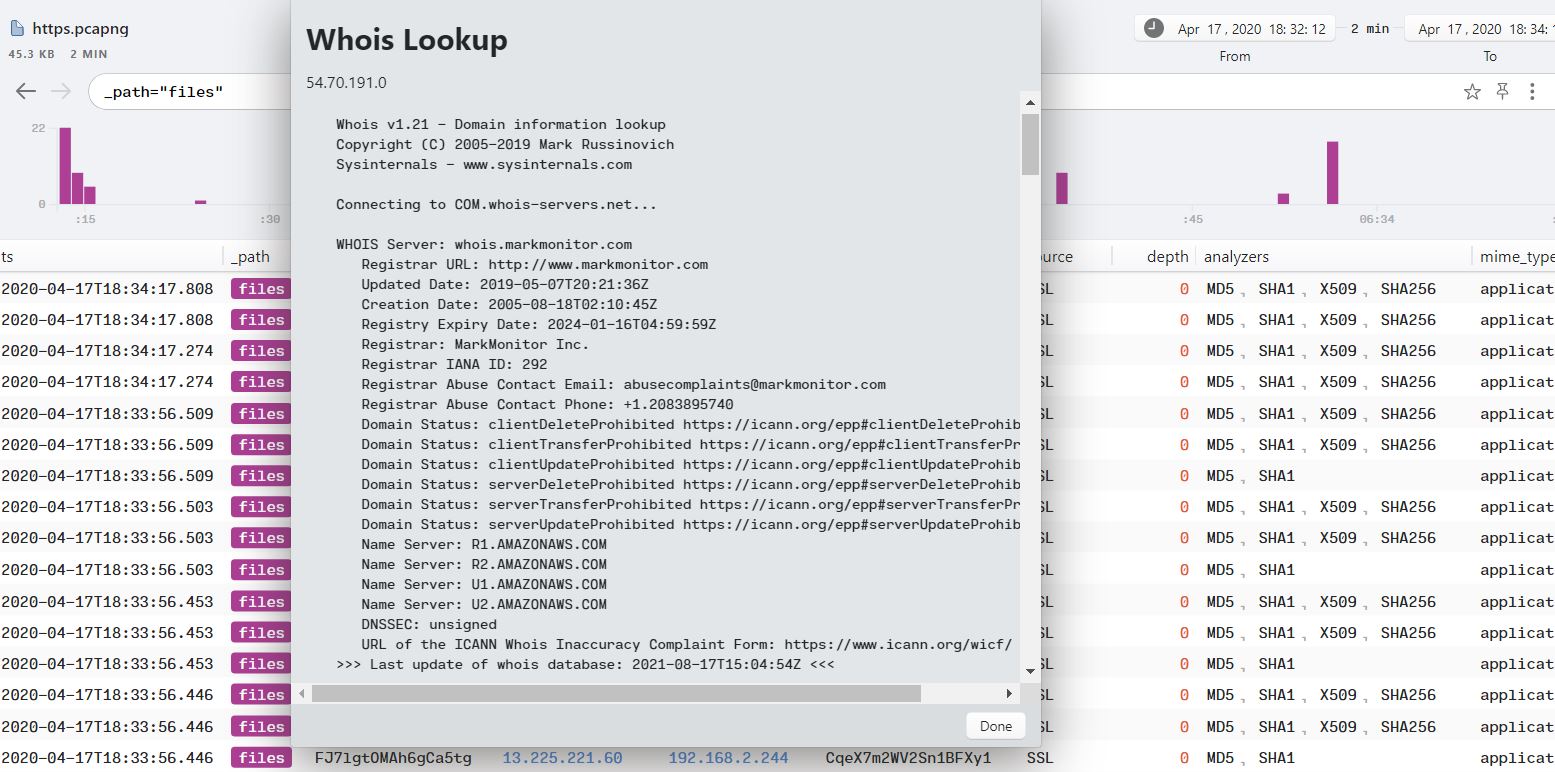
Task: Click the ICANN wicf complaint form URL
Action: (898, 644)
